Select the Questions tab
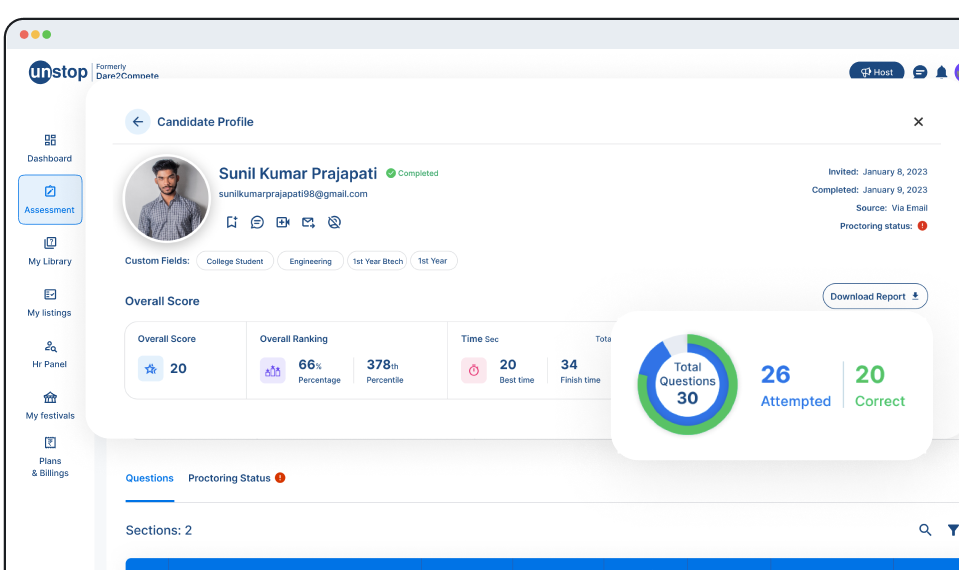Image resolution: width=959 pixels, height=570 pixels. [149, 478]
